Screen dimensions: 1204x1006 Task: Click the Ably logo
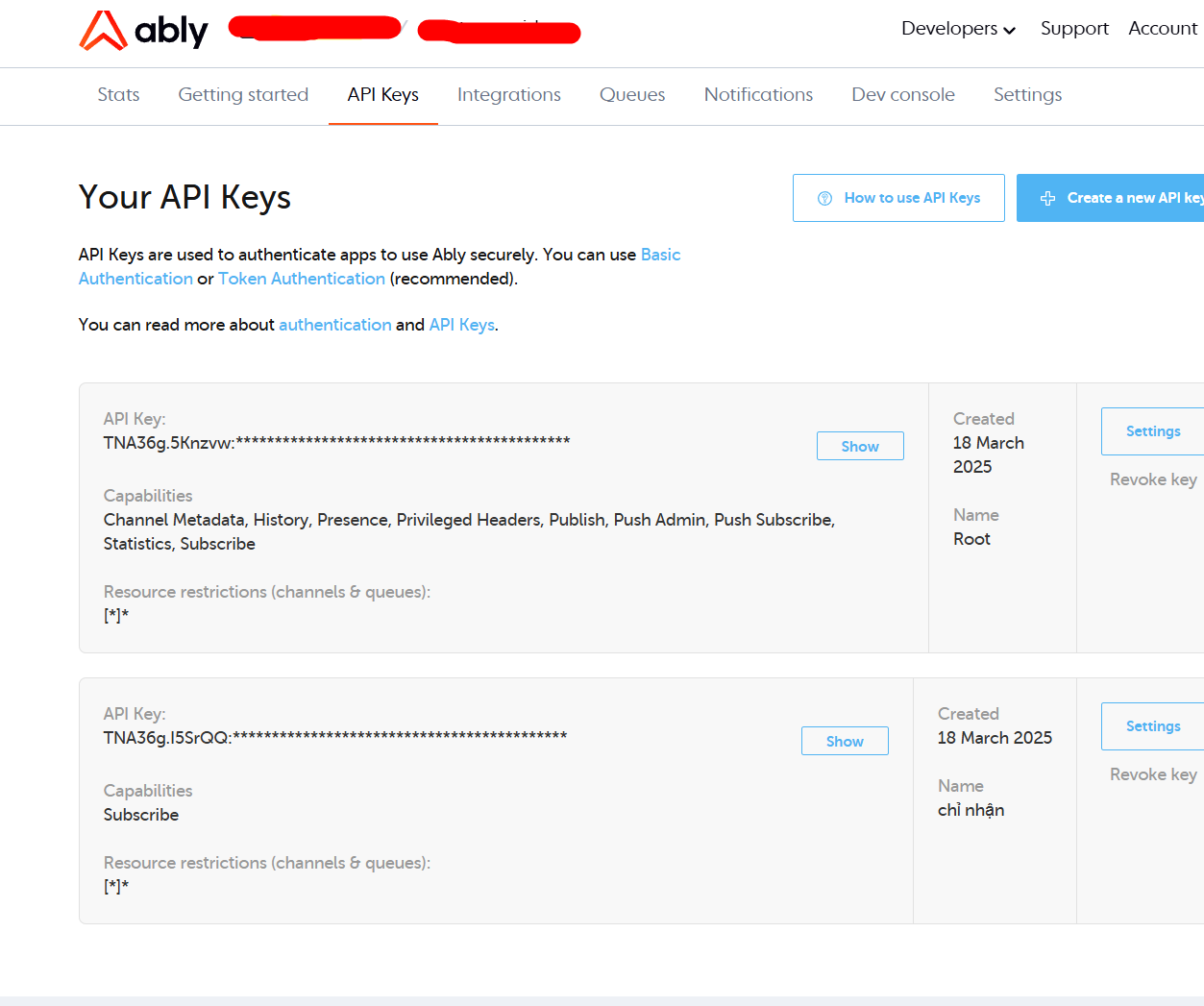(143, 31)
